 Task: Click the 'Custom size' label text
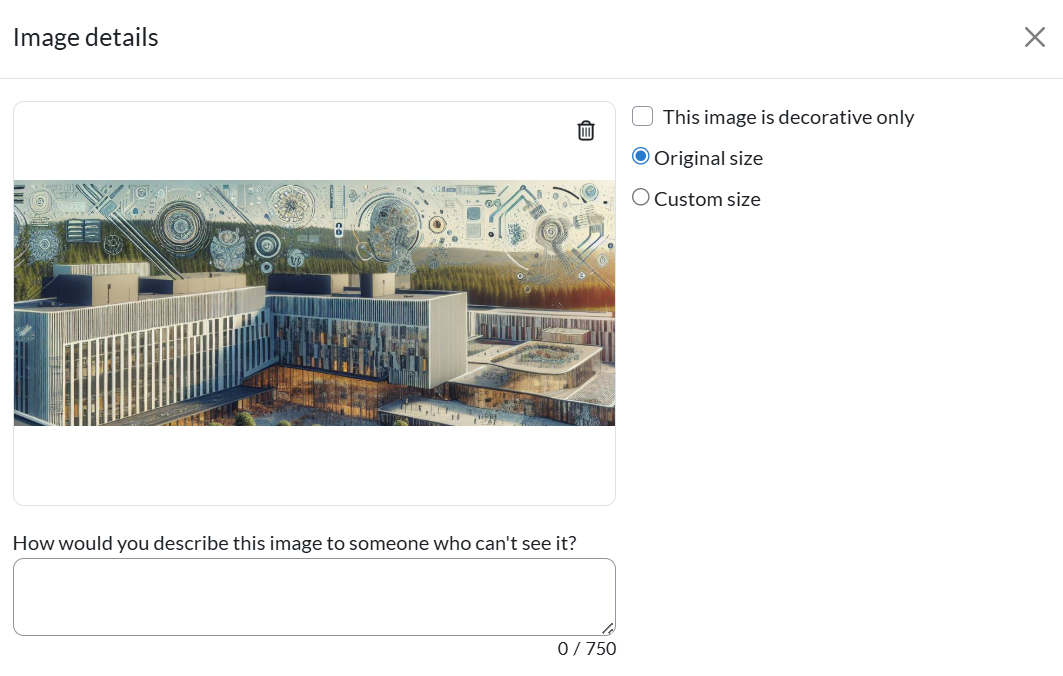coord(707,199)
